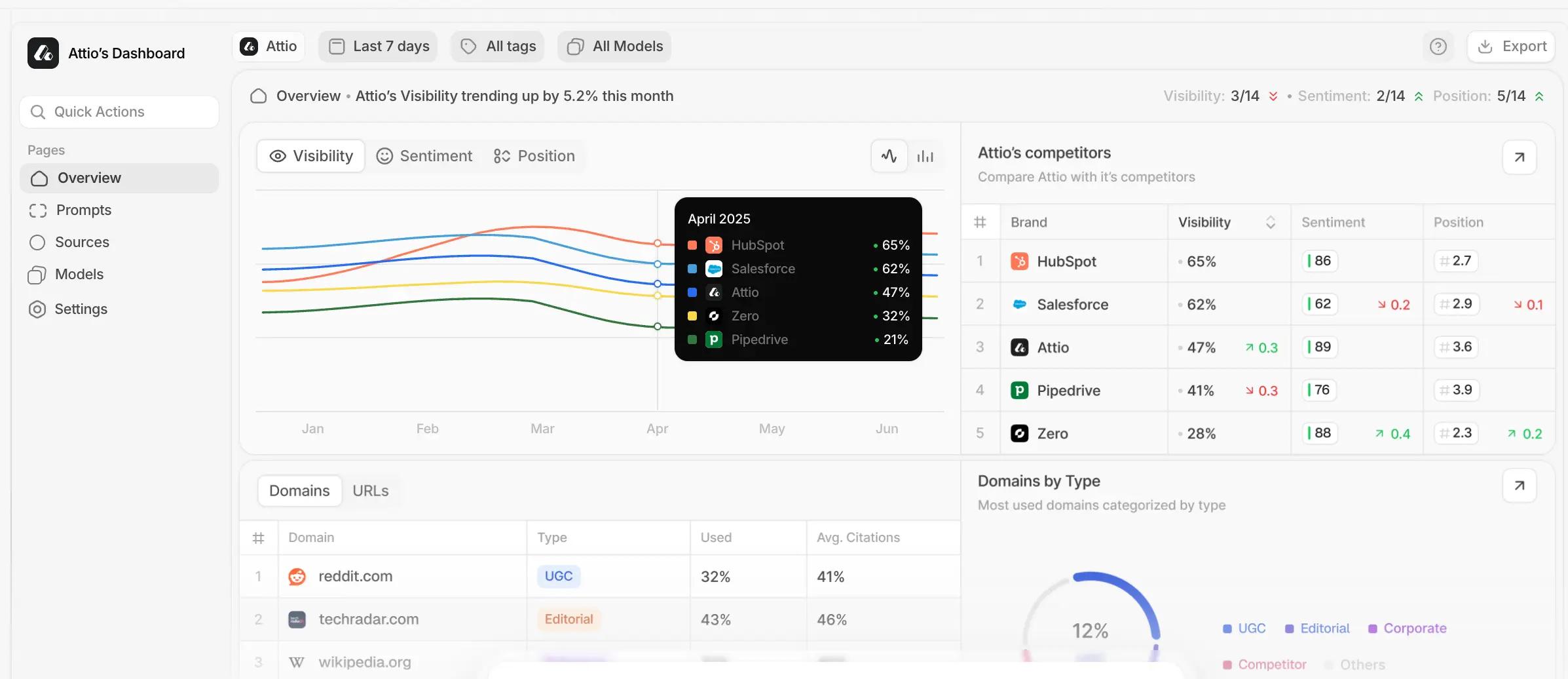Toggle the Corporate legend item

click(x=1408, y=629)
